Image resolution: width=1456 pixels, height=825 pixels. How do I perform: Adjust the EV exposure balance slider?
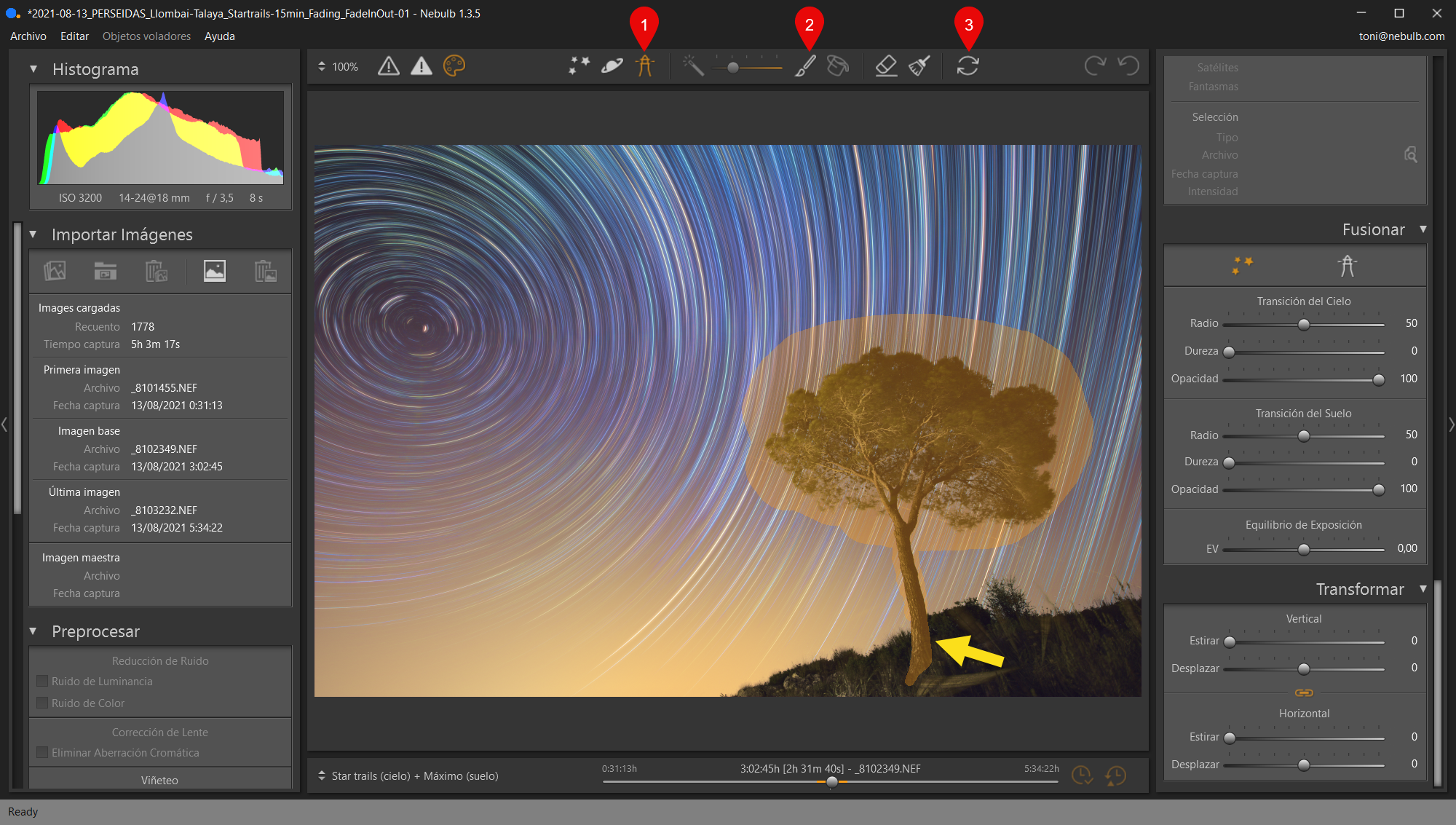tap(1303, 549)
